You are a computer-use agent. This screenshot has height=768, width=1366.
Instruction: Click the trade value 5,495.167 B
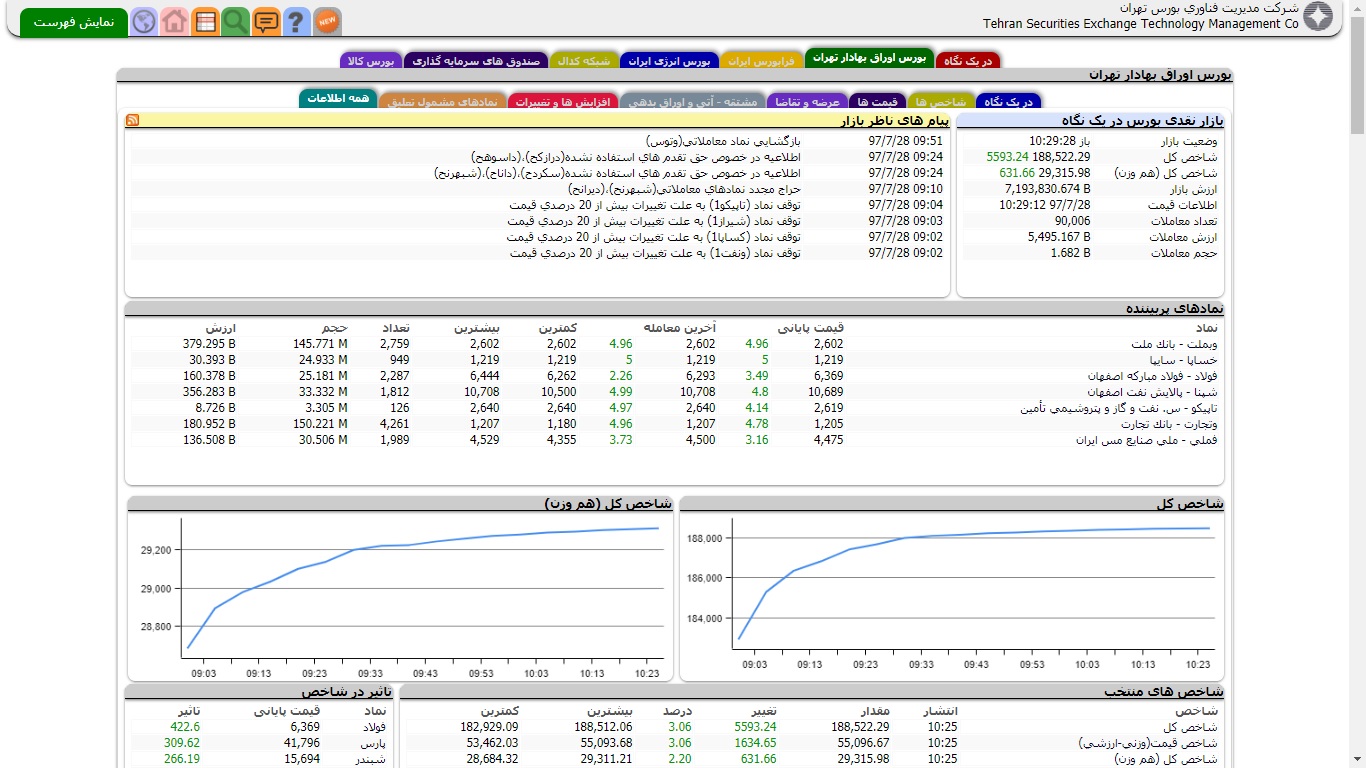pos(1059,237)
